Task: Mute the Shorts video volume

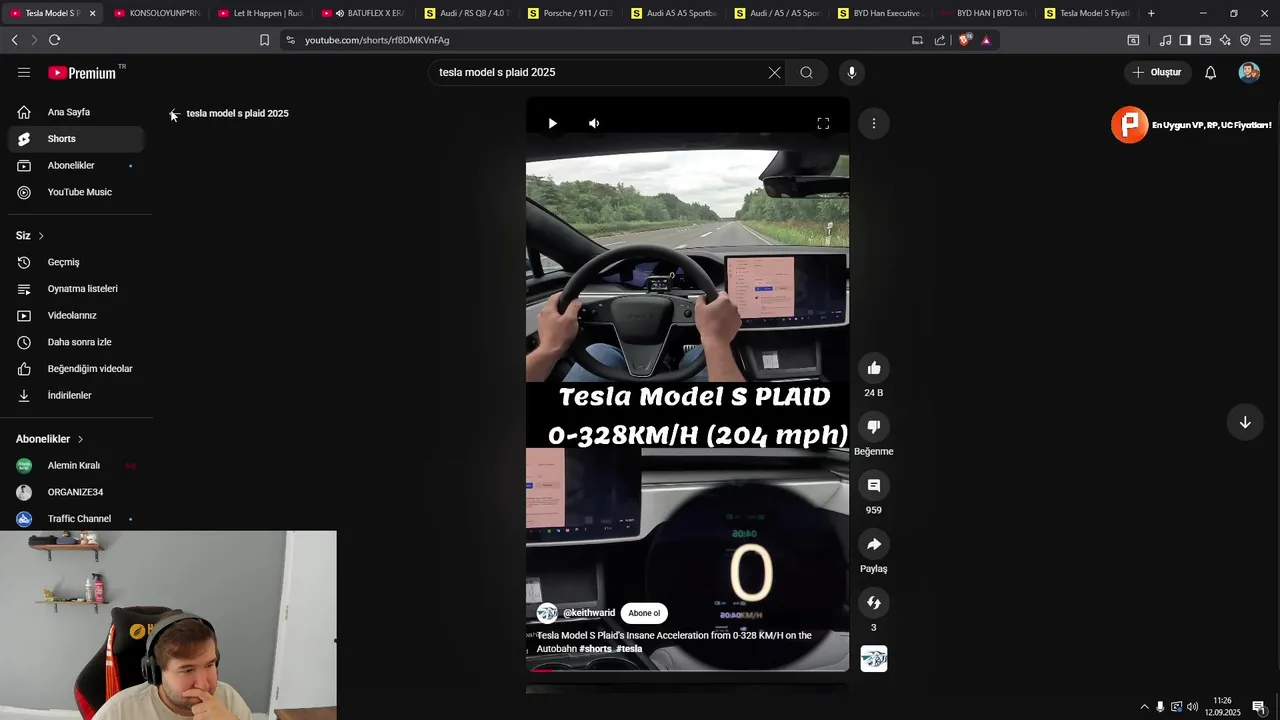Action: pyautogui.click(x=594, y=123)
